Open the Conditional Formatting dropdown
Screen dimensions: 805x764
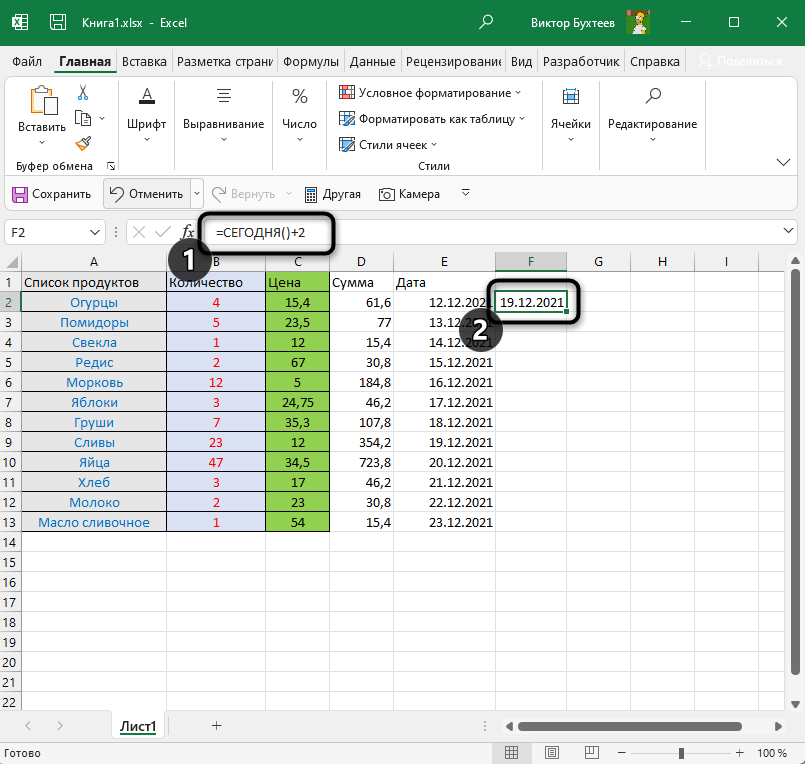click(430, 93)
